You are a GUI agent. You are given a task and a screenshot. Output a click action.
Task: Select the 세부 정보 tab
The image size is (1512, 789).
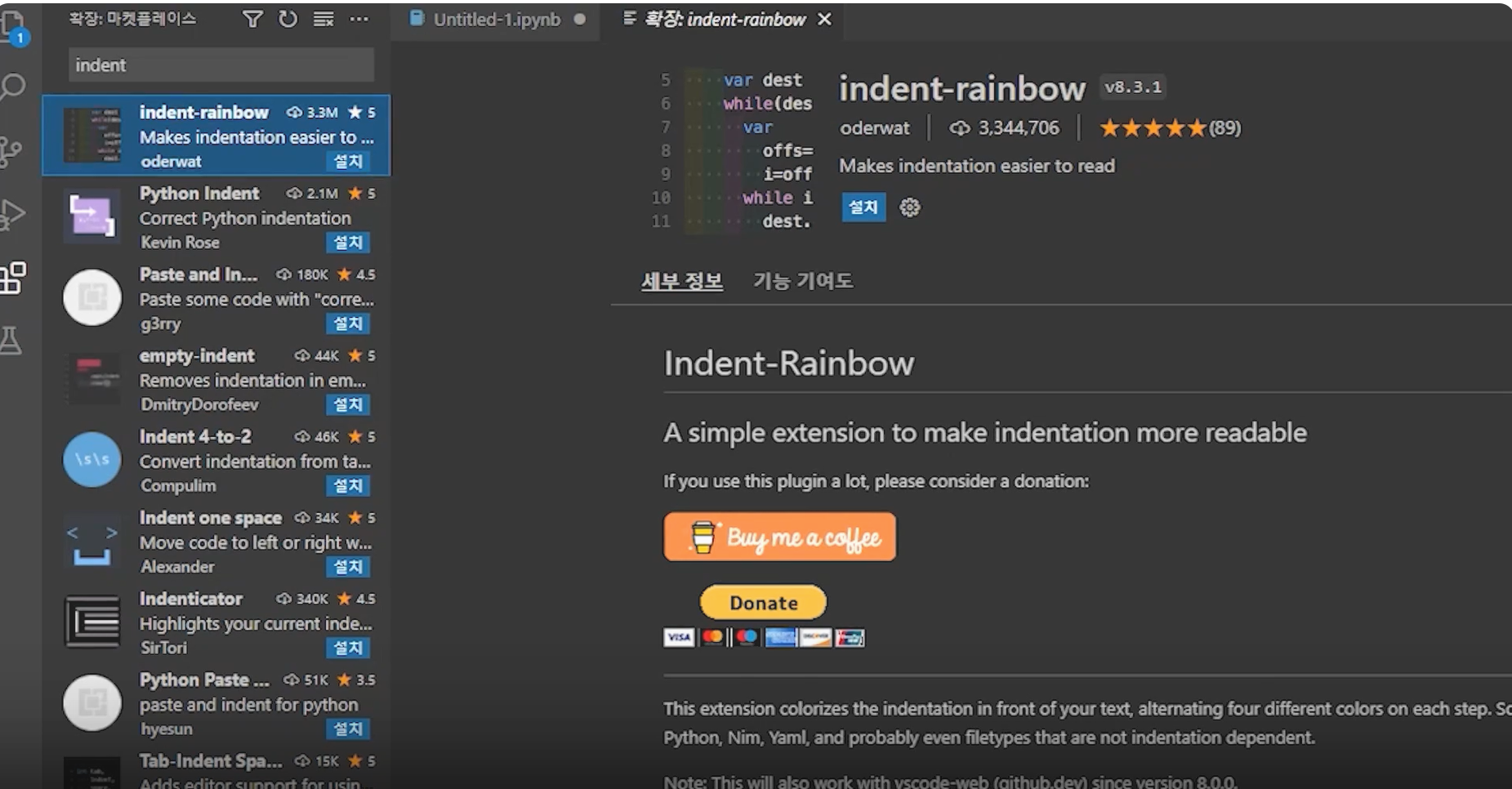[x=682, y=281]
